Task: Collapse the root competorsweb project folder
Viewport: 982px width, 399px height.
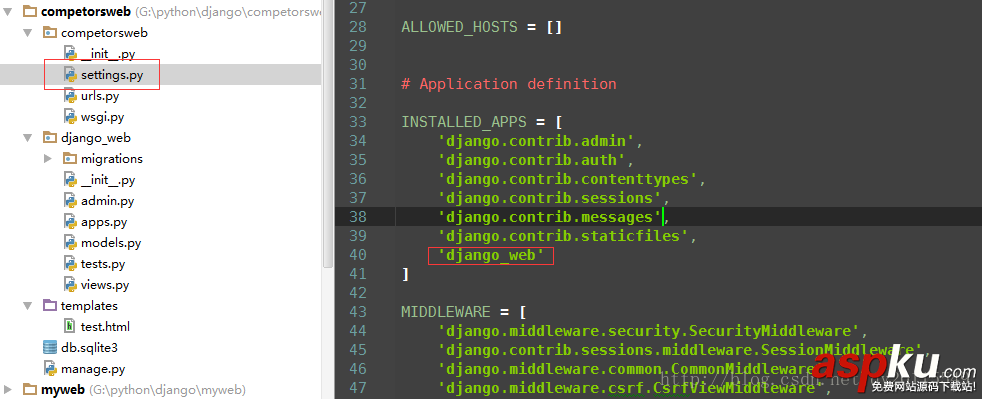Action: tap(8, 11)
